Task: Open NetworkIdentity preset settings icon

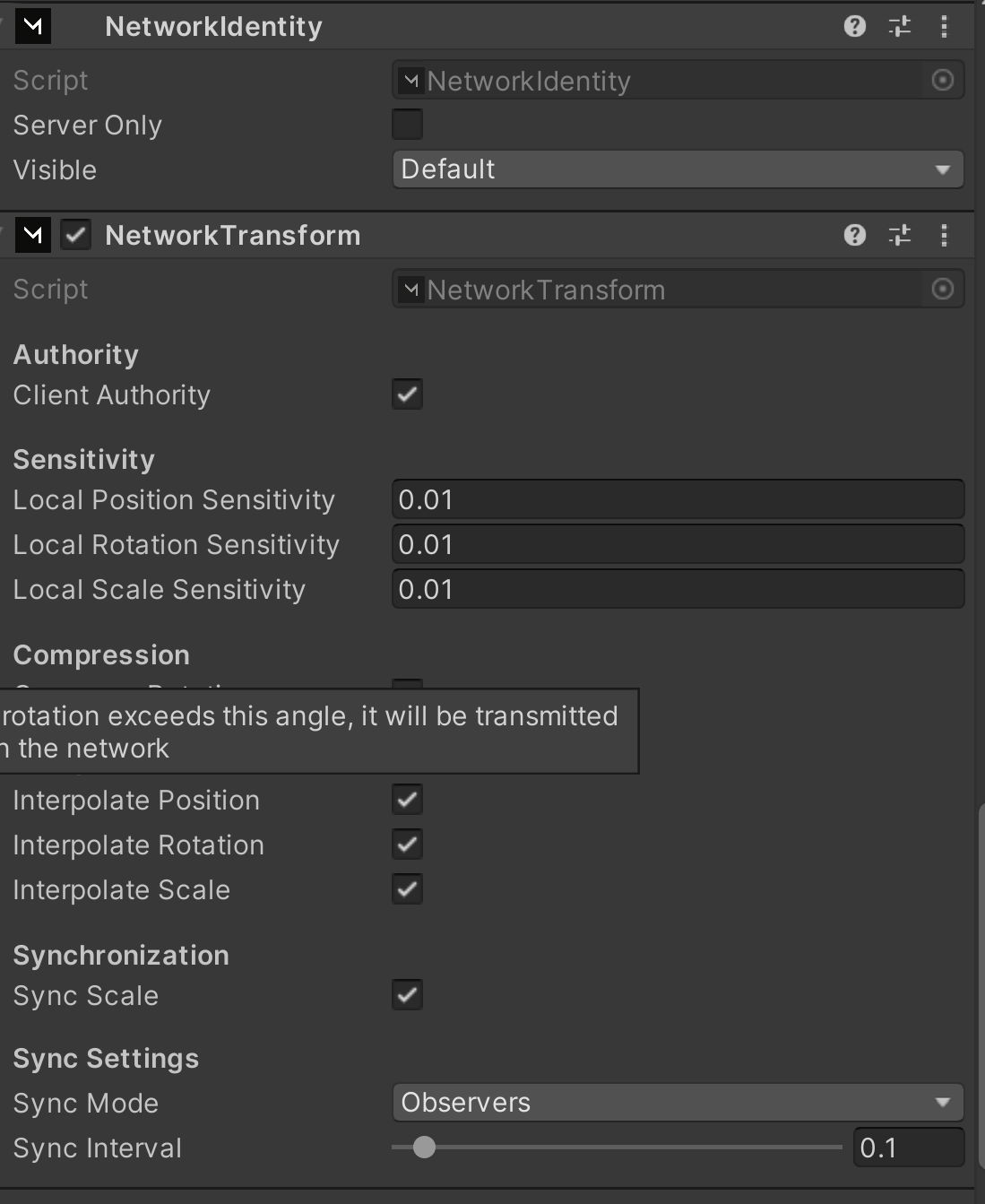Action: (x=899, y=26)
